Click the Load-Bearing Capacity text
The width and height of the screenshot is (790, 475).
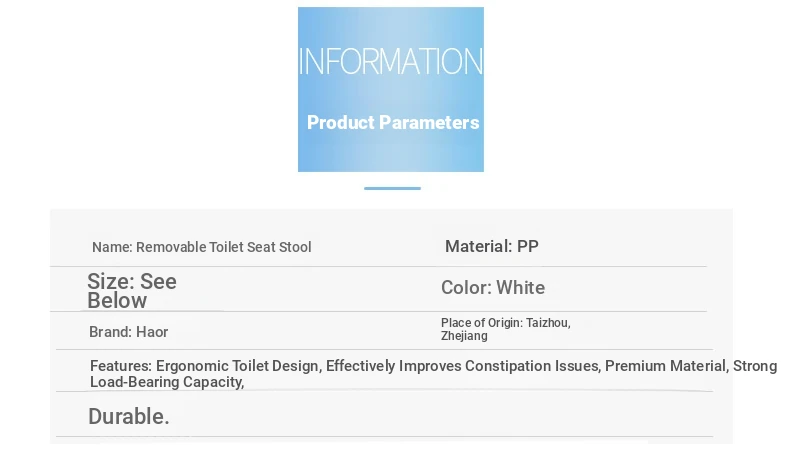click(167, 382)
